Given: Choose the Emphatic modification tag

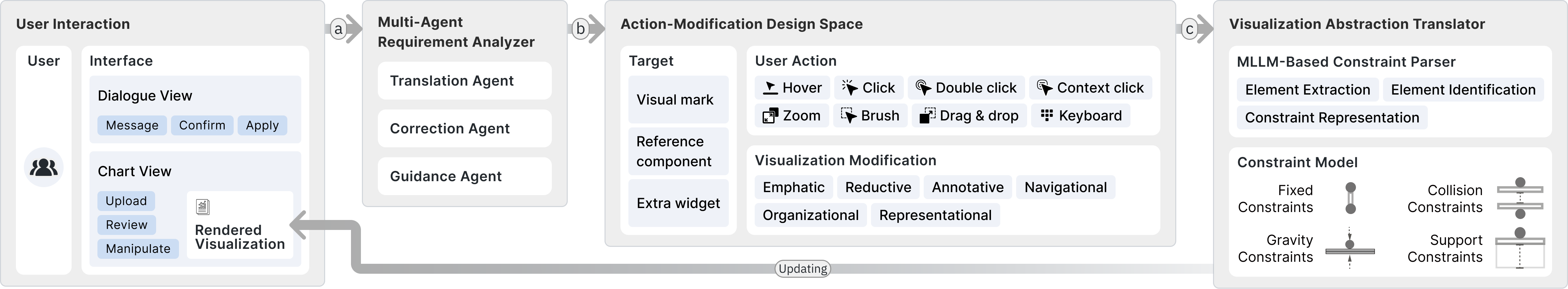Looking at the screenshot, I should click(793, 187).
